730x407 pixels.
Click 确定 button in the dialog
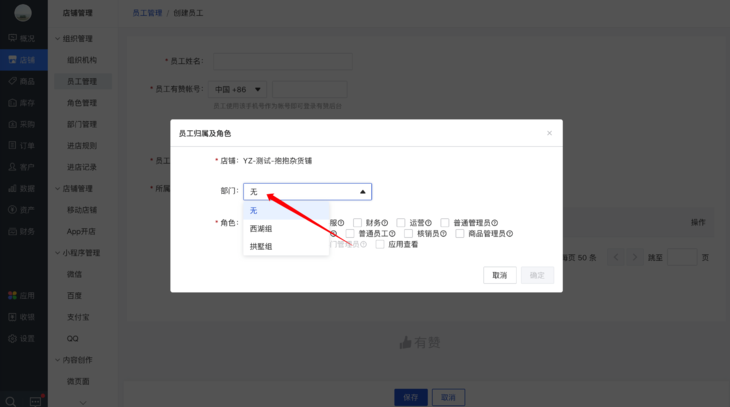pos(537,275)
